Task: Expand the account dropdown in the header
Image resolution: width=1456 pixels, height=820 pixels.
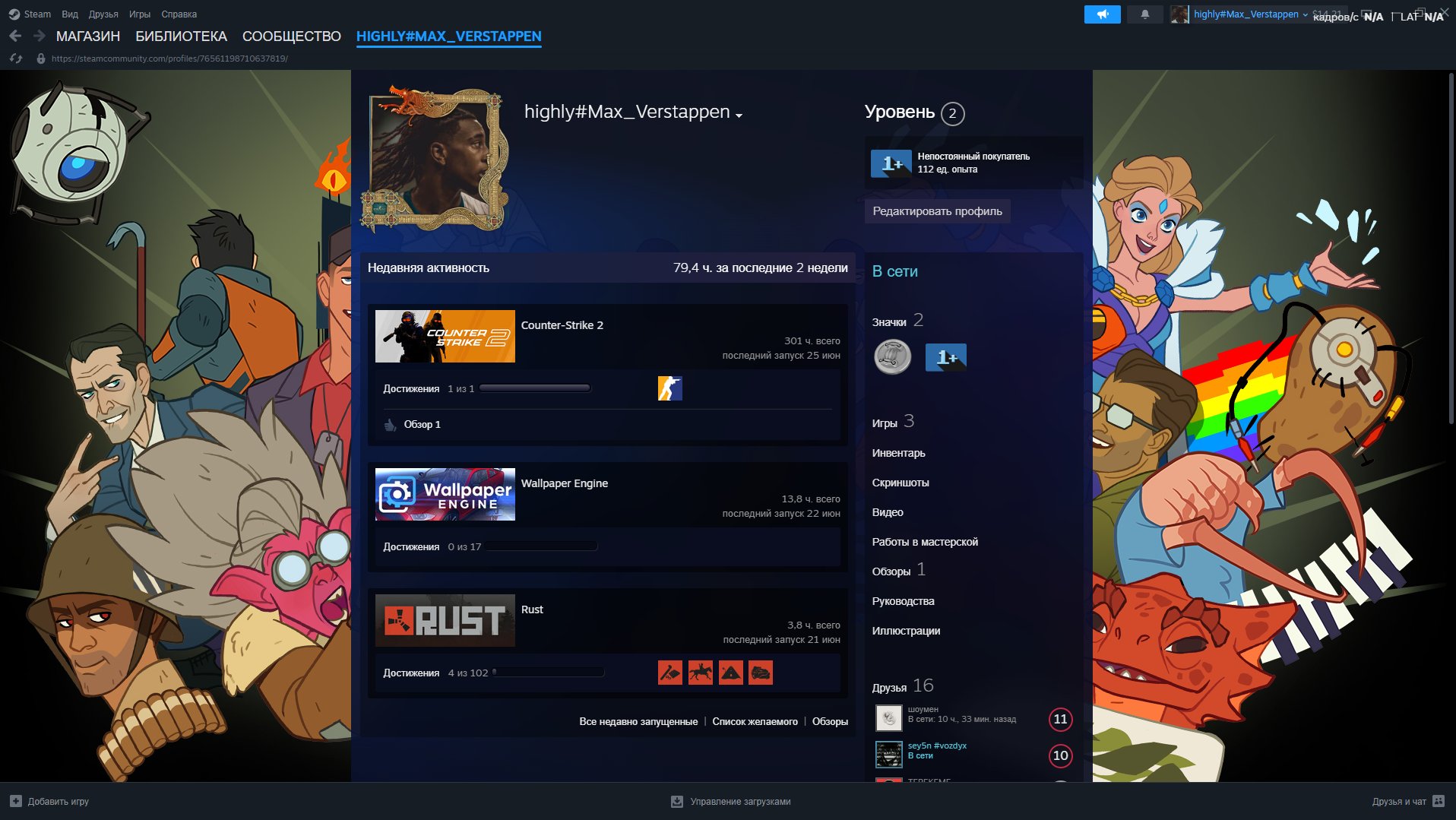Action: coord(1305,14)
